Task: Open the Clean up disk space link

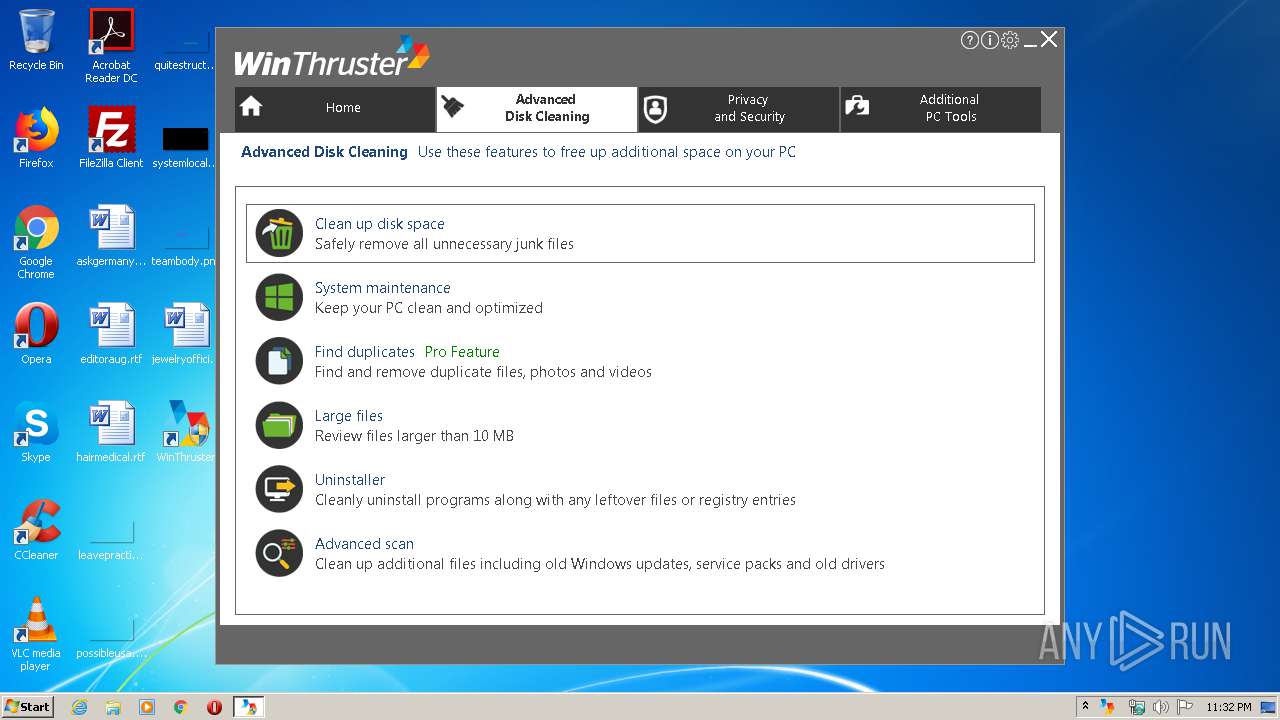Action: coord(380,224)
